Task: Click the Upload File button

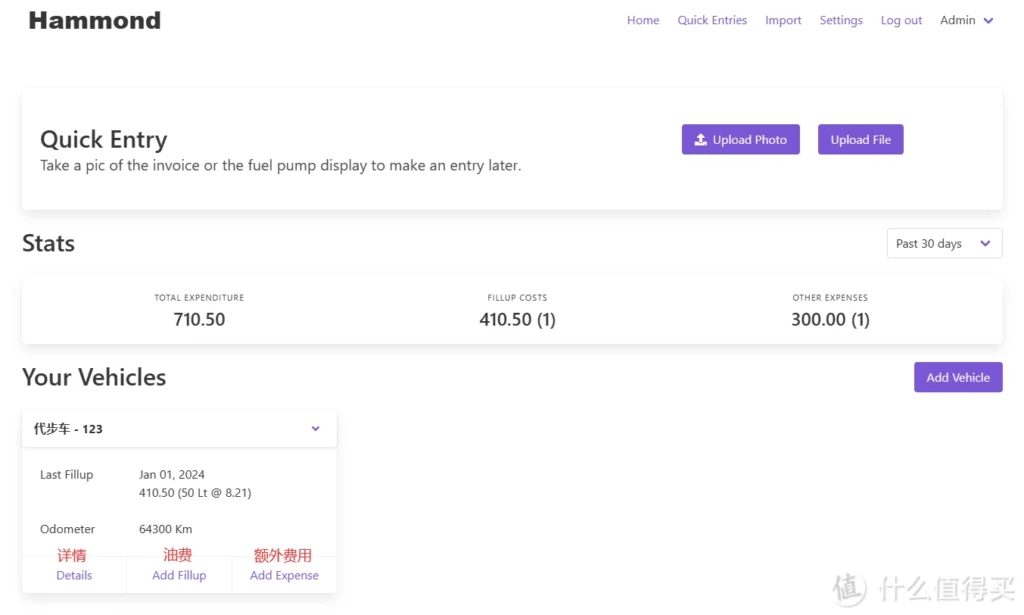Action: (860, 140)
